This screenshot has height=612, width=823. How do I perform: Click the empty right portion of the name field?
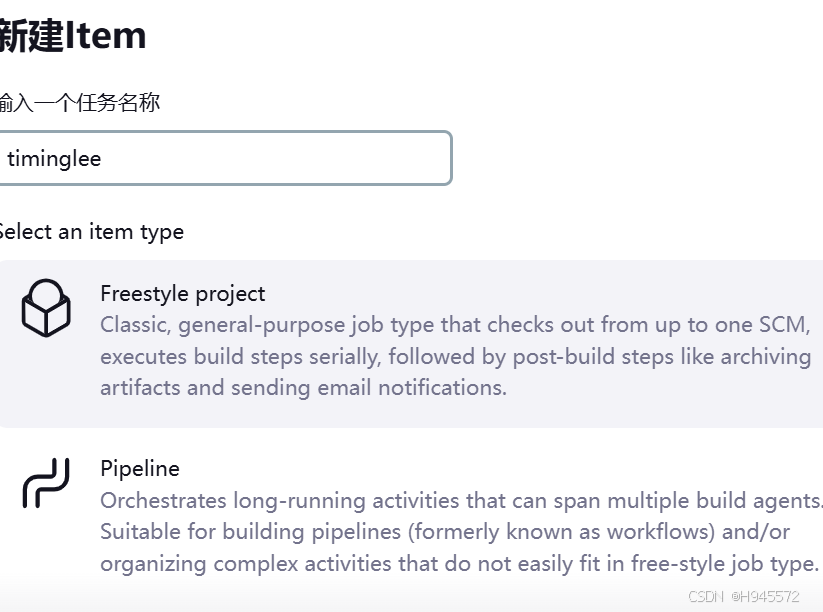click(x=315, y=158)
